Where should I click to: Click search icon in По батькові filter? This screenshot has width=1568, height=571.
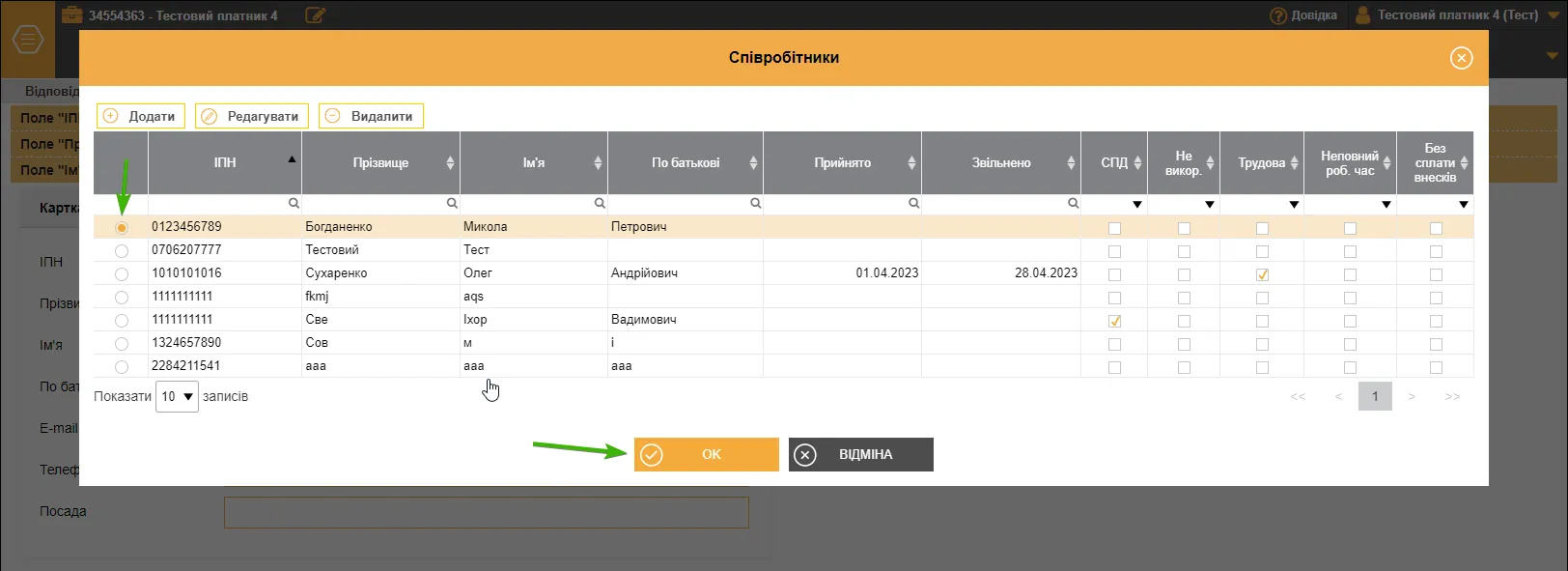click(755, 204)
